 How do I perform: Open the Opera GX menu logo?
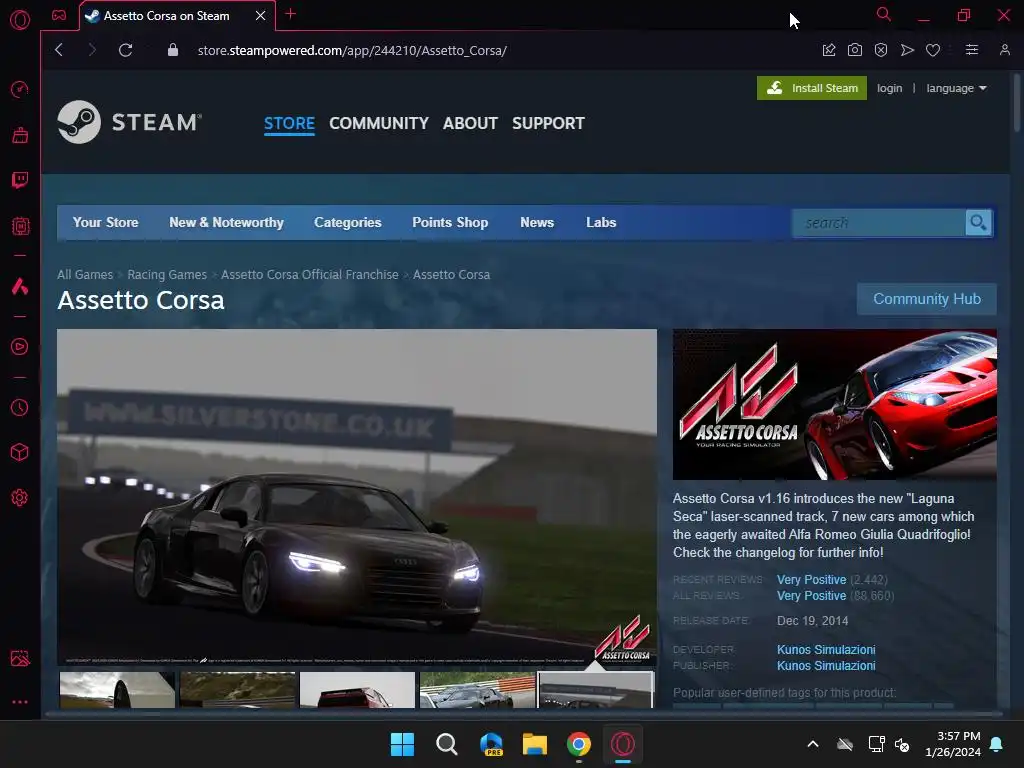click(x=20, y=20)
